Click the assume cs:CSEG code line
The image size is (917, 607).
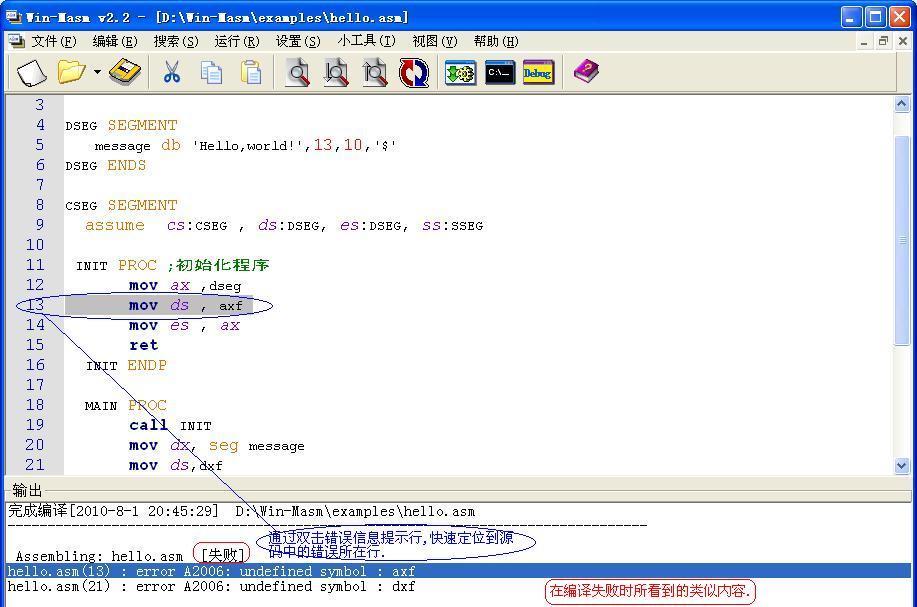284,225
